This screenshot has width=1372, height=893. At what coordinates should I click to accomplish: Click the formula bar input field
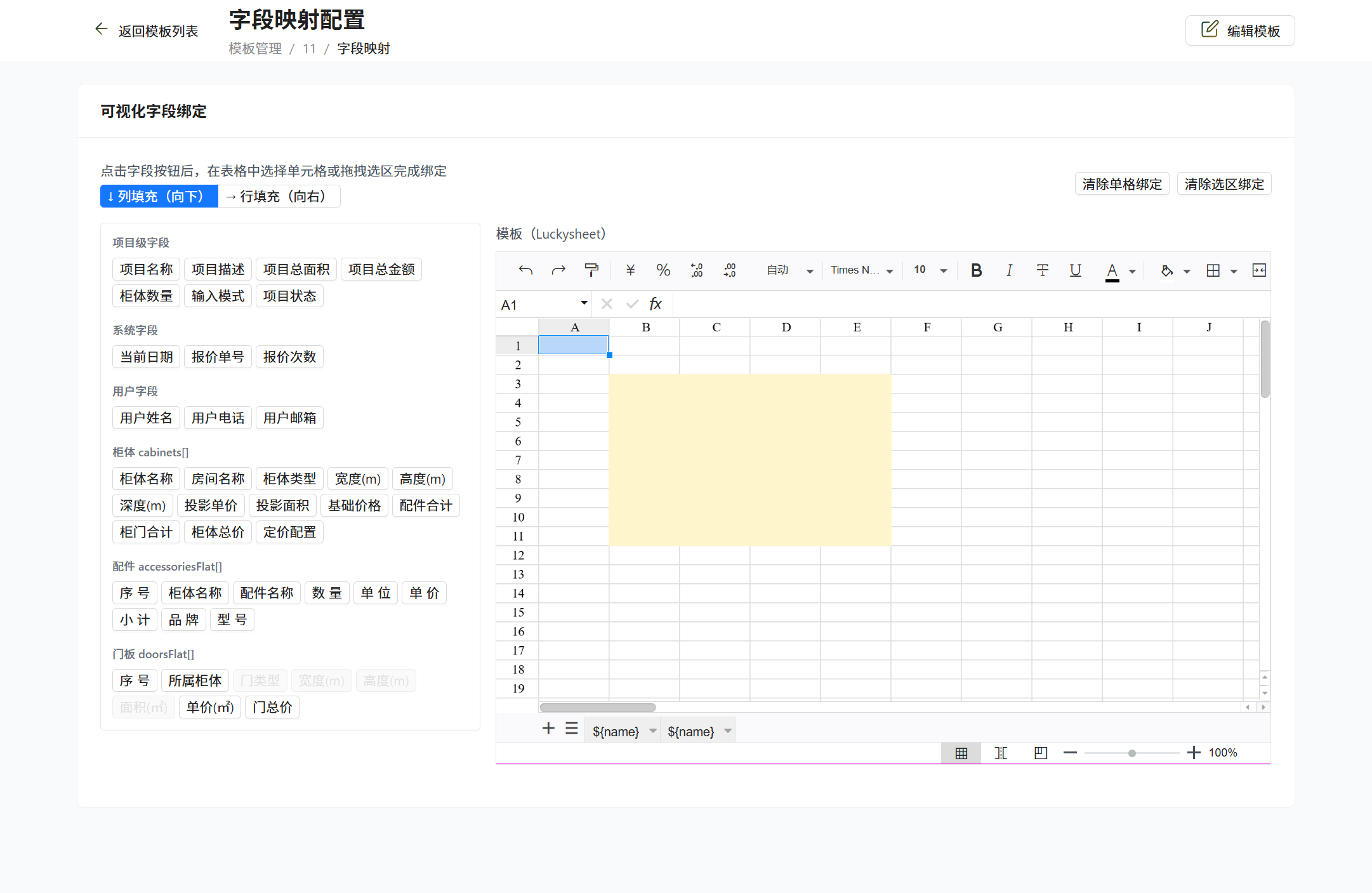[x=971, y=304]
